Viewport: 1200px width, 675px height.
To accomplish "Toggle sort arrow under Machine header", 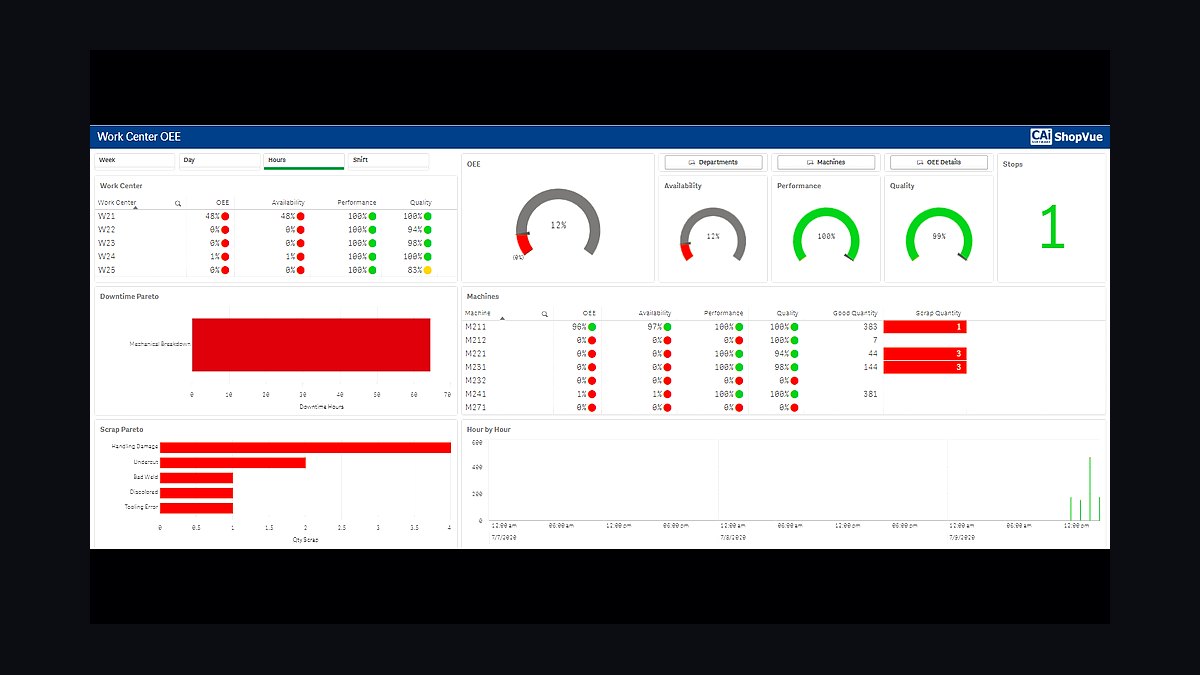I will pos(502,318).
